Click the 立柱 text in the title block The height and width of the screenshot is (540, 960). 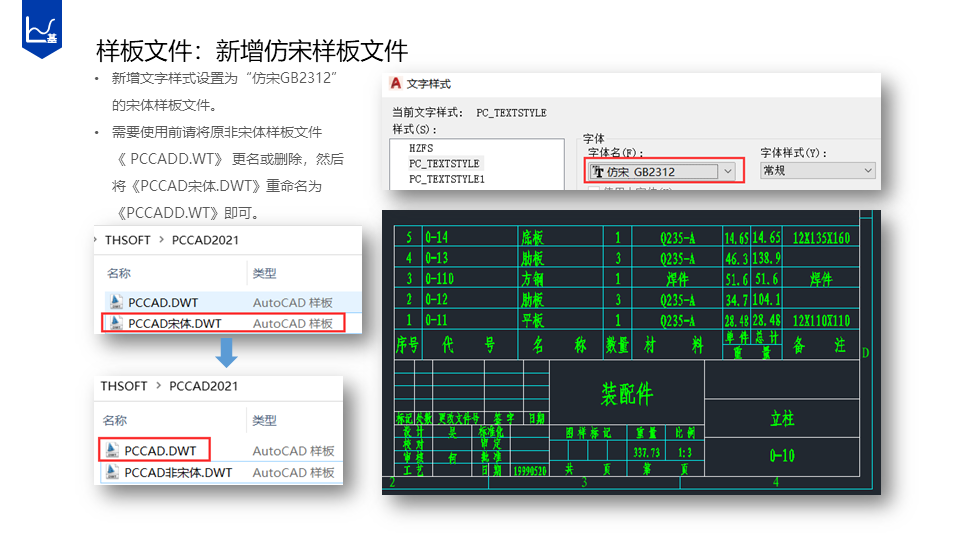[782, 418]
